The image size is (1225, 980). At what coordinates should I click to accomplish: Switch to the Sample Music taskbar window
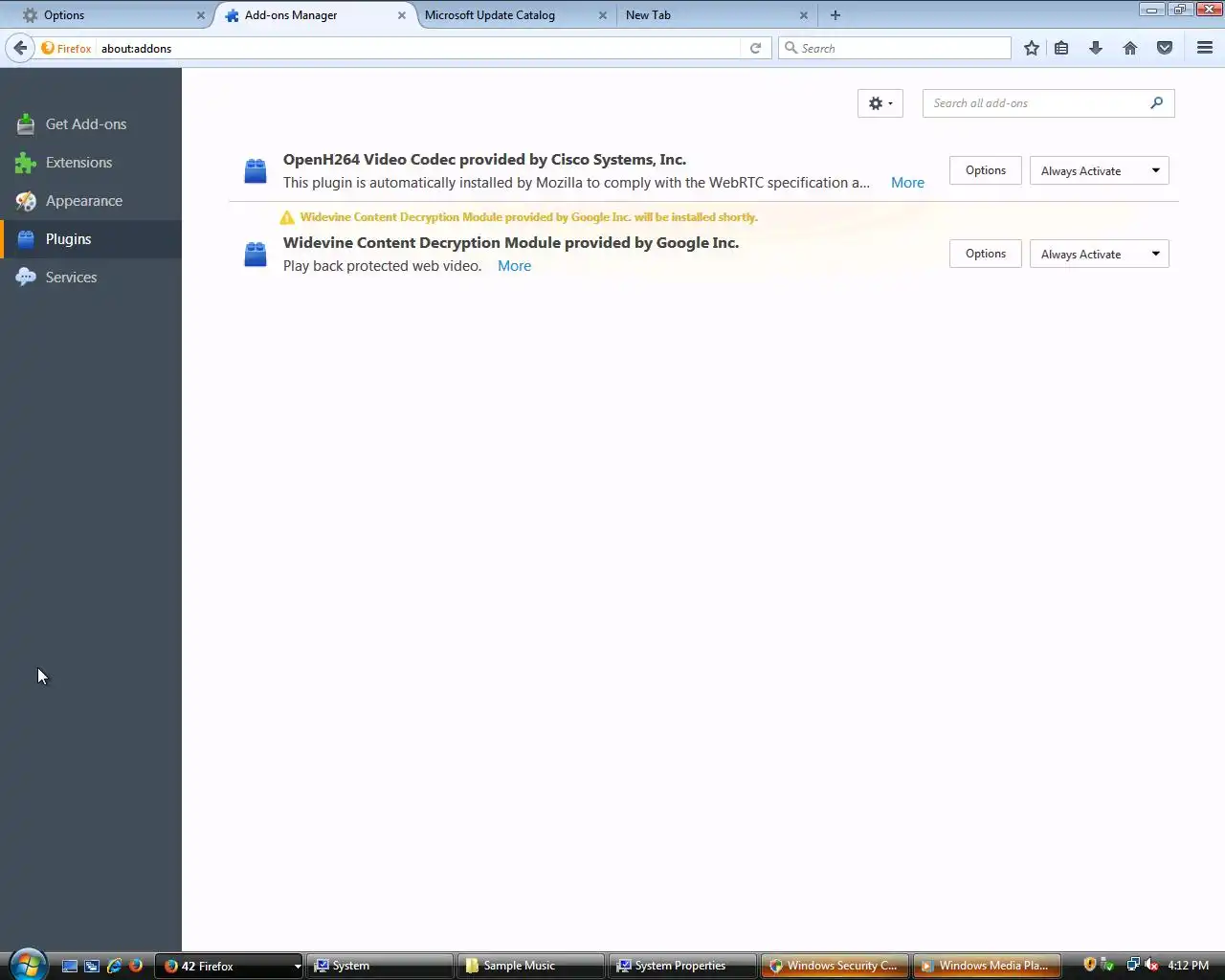click(531, 966)
